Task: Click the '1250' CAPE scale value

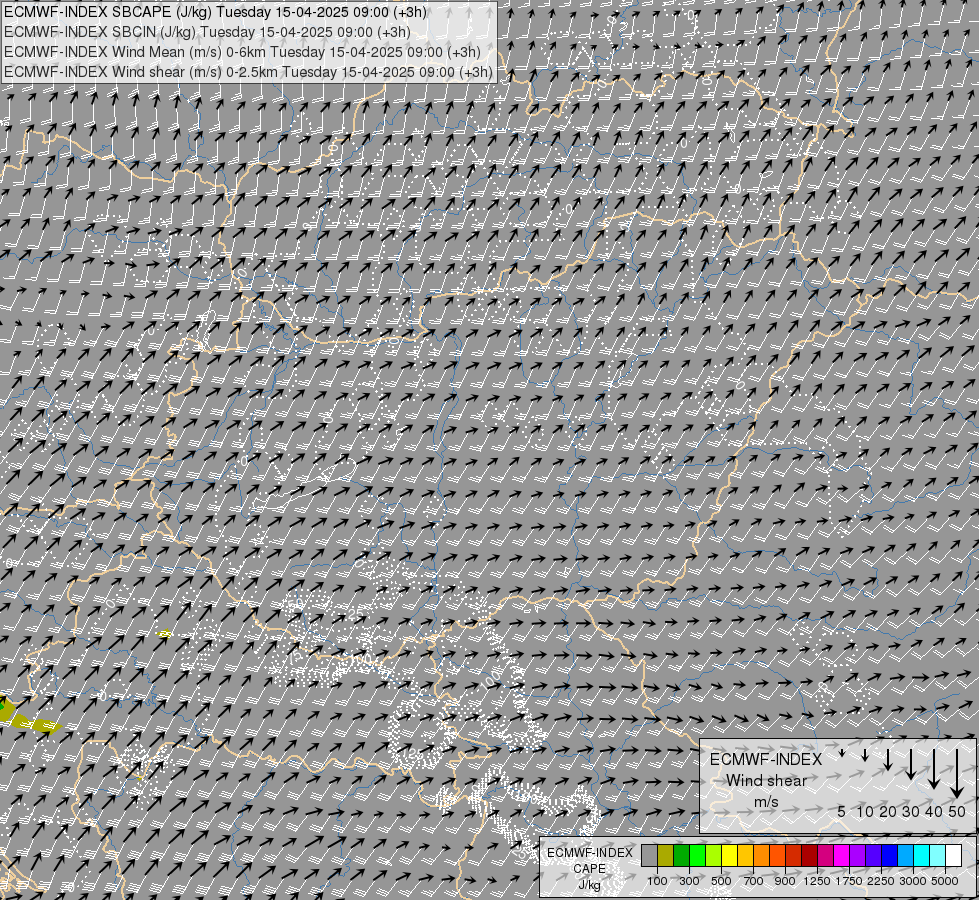Action: point(817,881)
